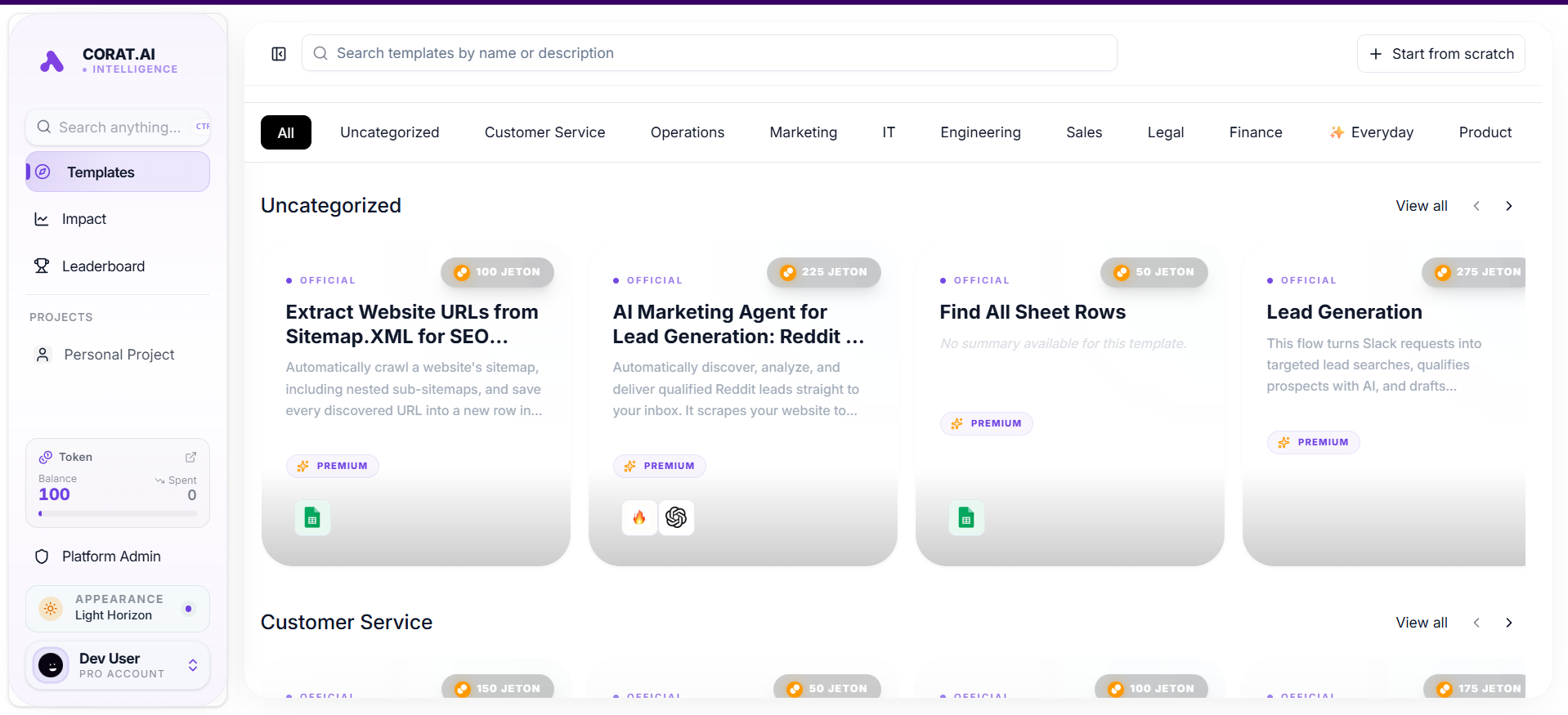This screenshot has width=1568, height=715.
Task: Open the Legal category tab
Action: click(1166, 132)
